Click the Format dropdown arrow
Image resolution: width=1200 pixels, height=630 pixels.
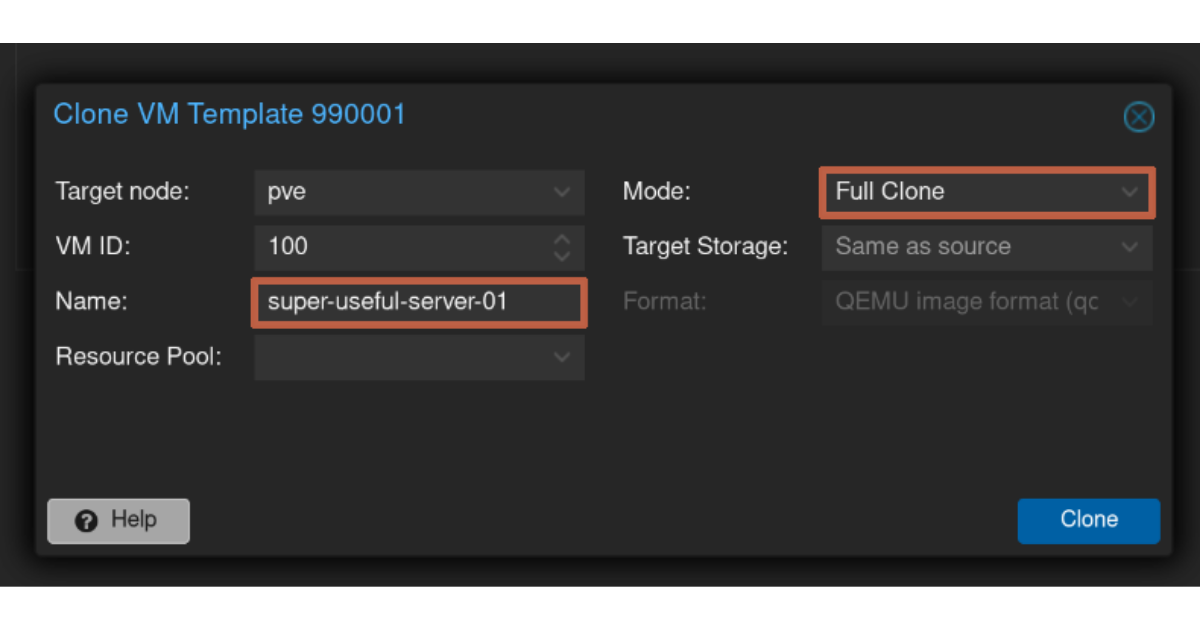click(x=1130, y=302)
